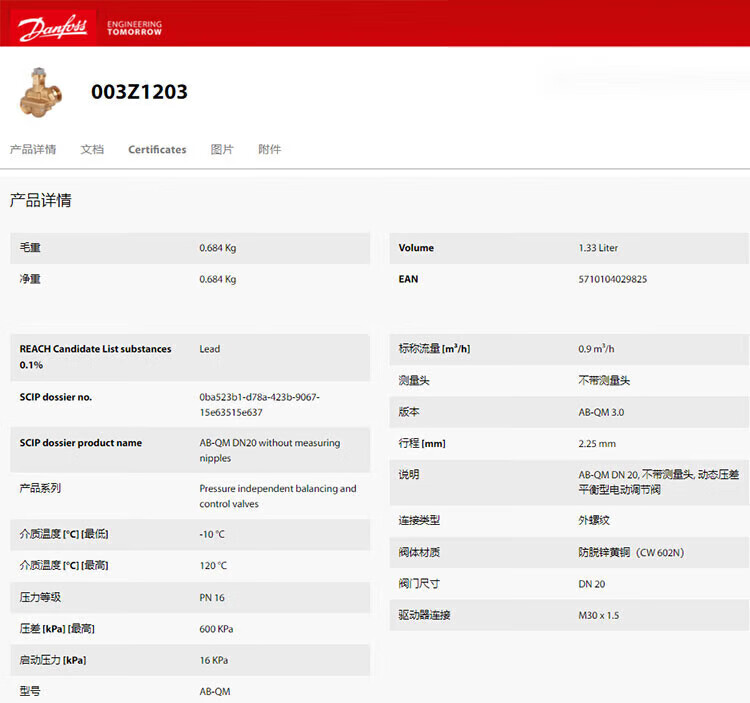Screen dimensions: 750x703
Task: Switch to the 产品详情 tab
Action: 33,149
